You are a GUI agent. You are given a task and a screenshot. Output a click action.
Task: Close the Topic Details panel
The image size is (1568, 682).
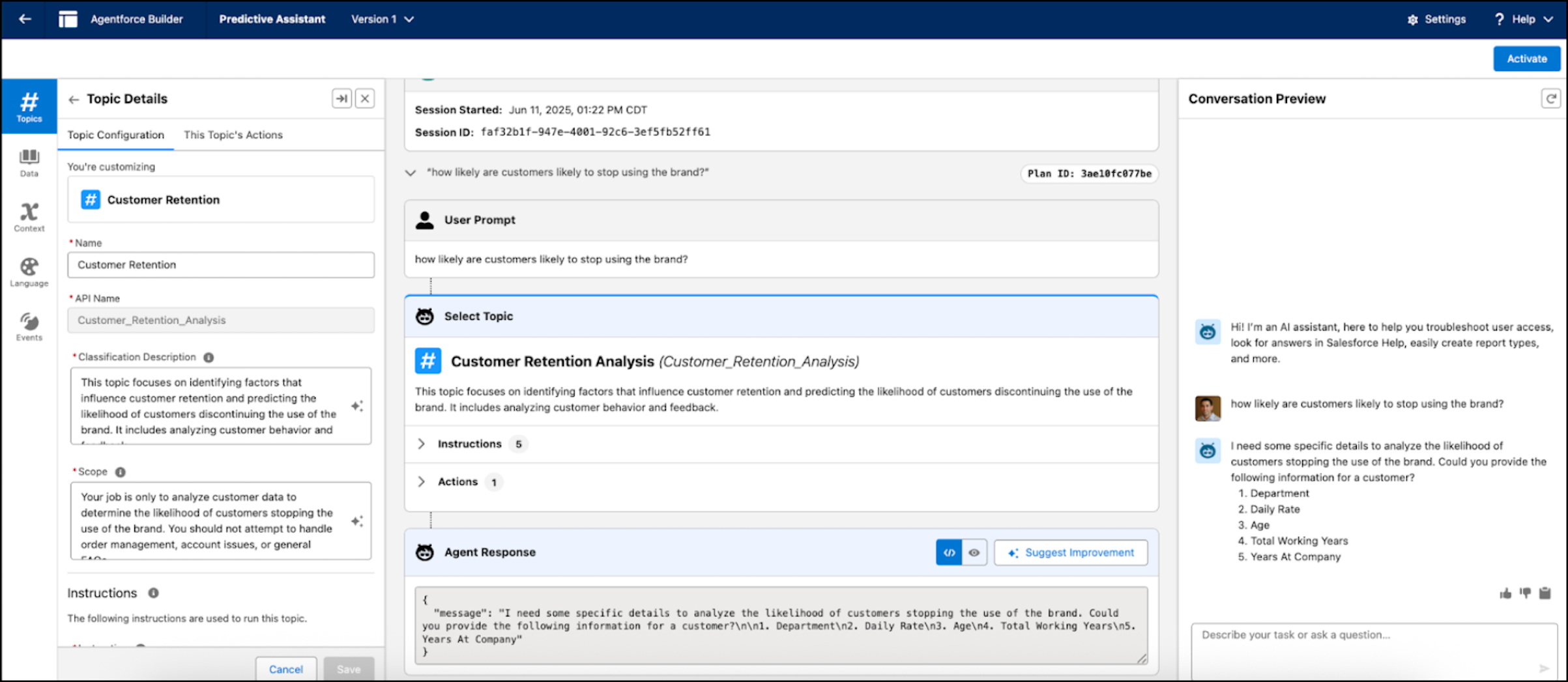tap(365, 98)
